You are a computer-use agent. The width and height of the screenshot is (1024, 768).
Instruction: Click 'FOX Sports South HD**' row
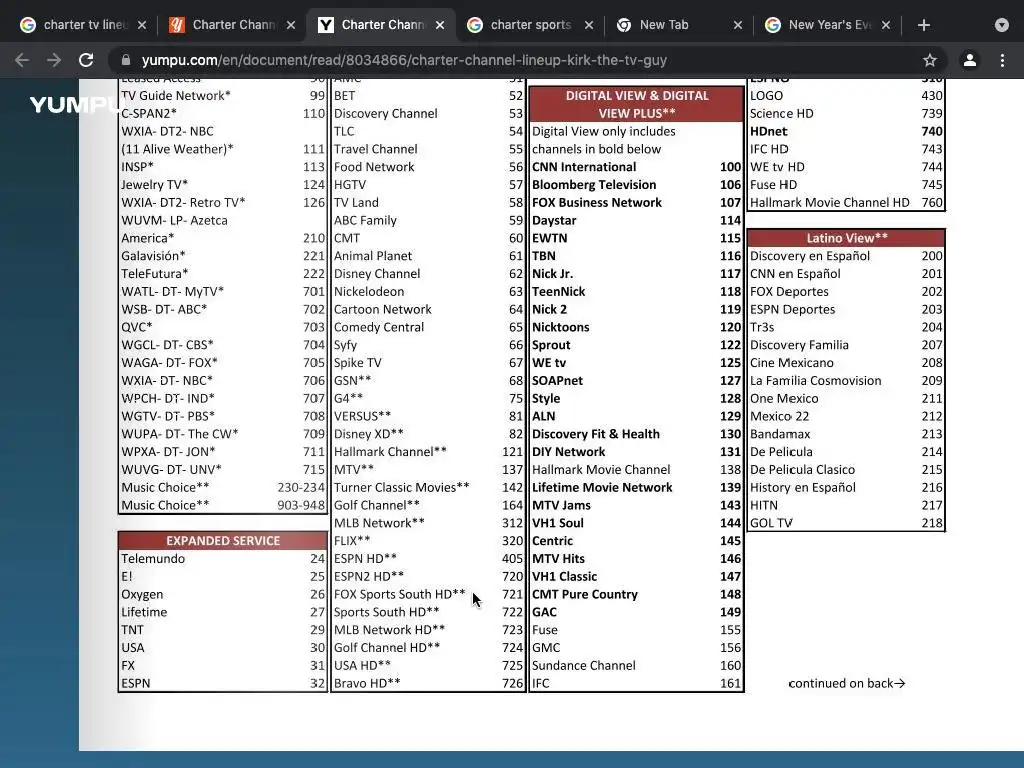click(428, 594)
